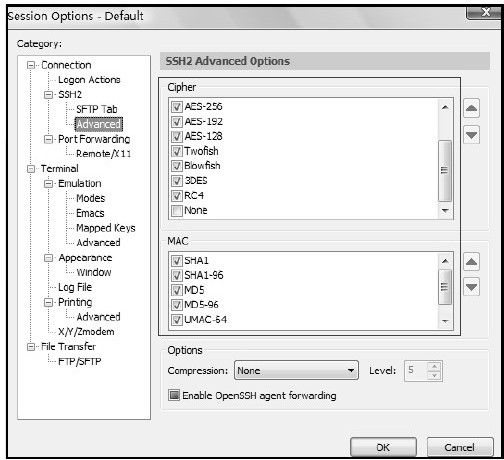Disable the RC4 cipher

[177, 195]
